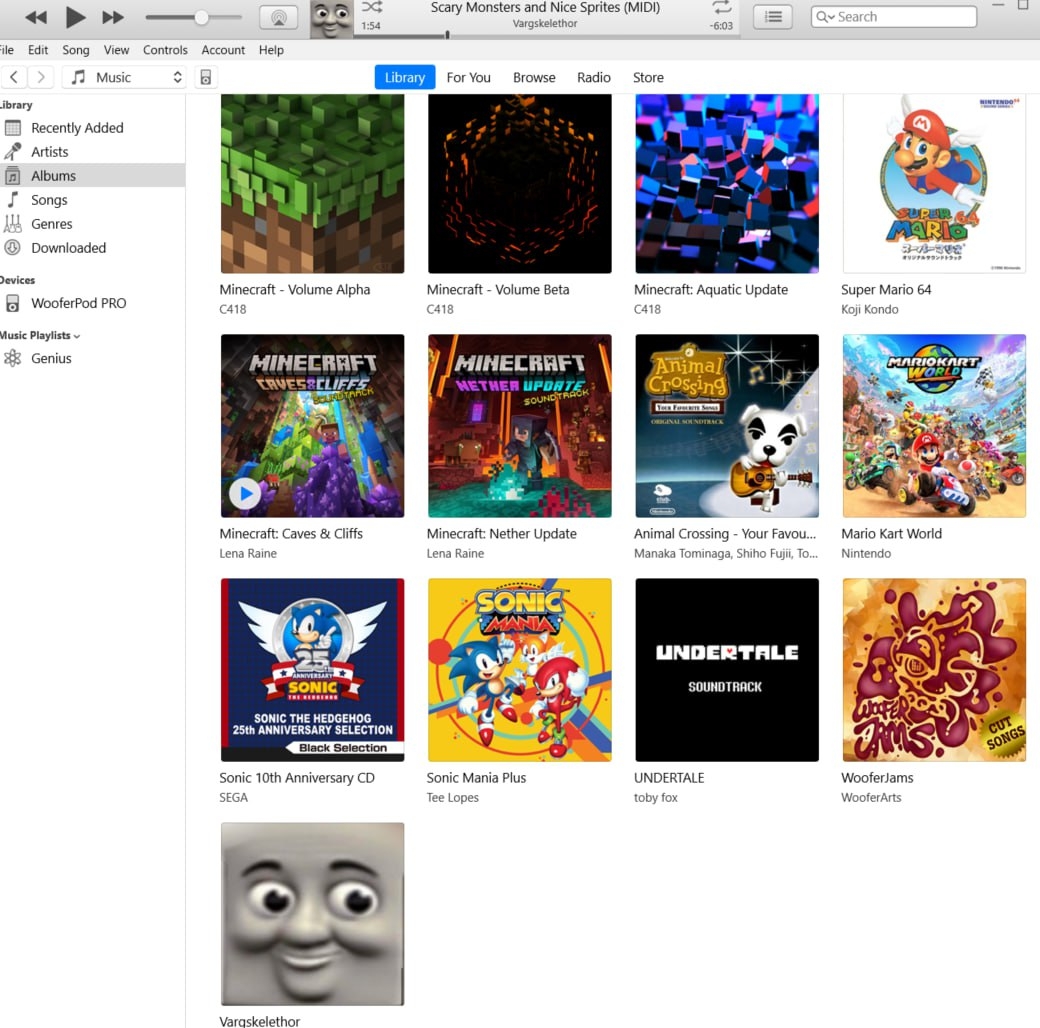Click the Play button in the top bar

[75, 17]
